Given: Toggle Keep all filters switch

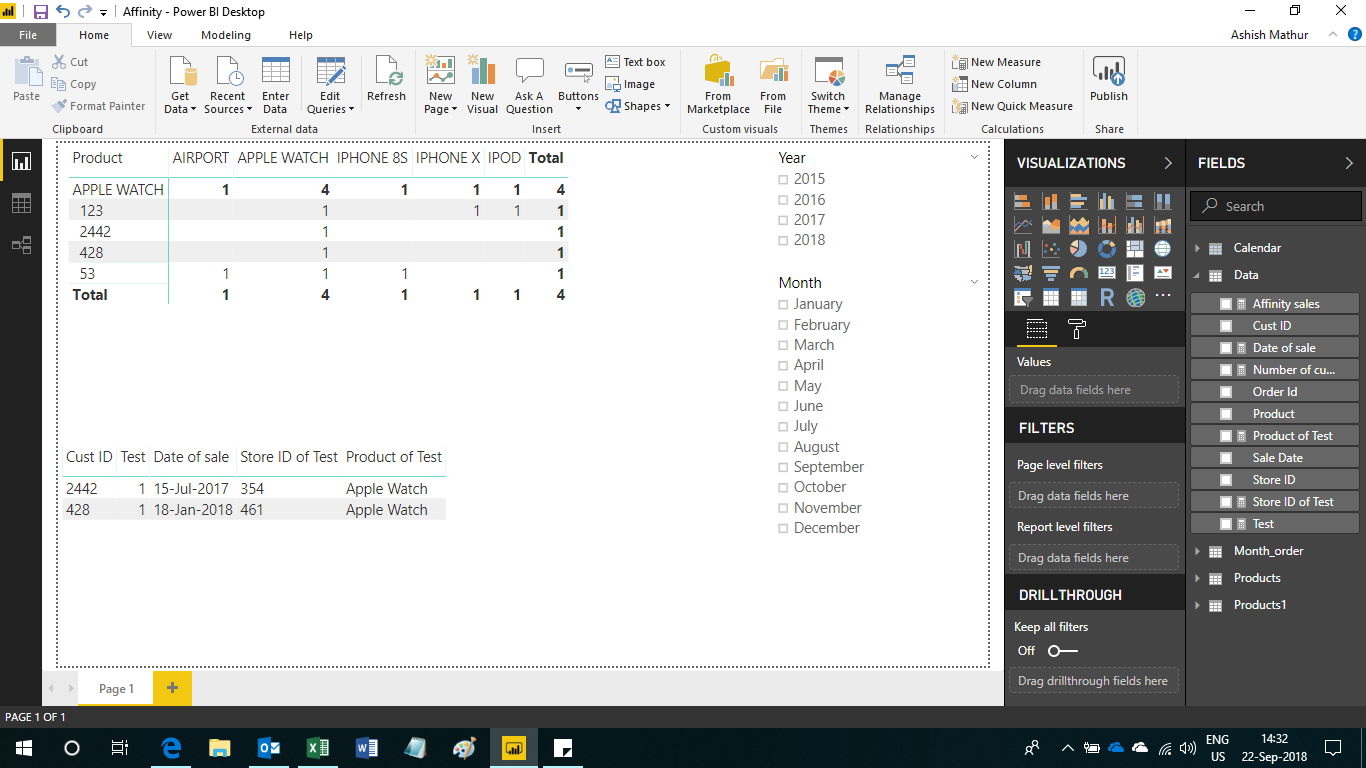Looking at the screenshot, I should pos(1062,651).
